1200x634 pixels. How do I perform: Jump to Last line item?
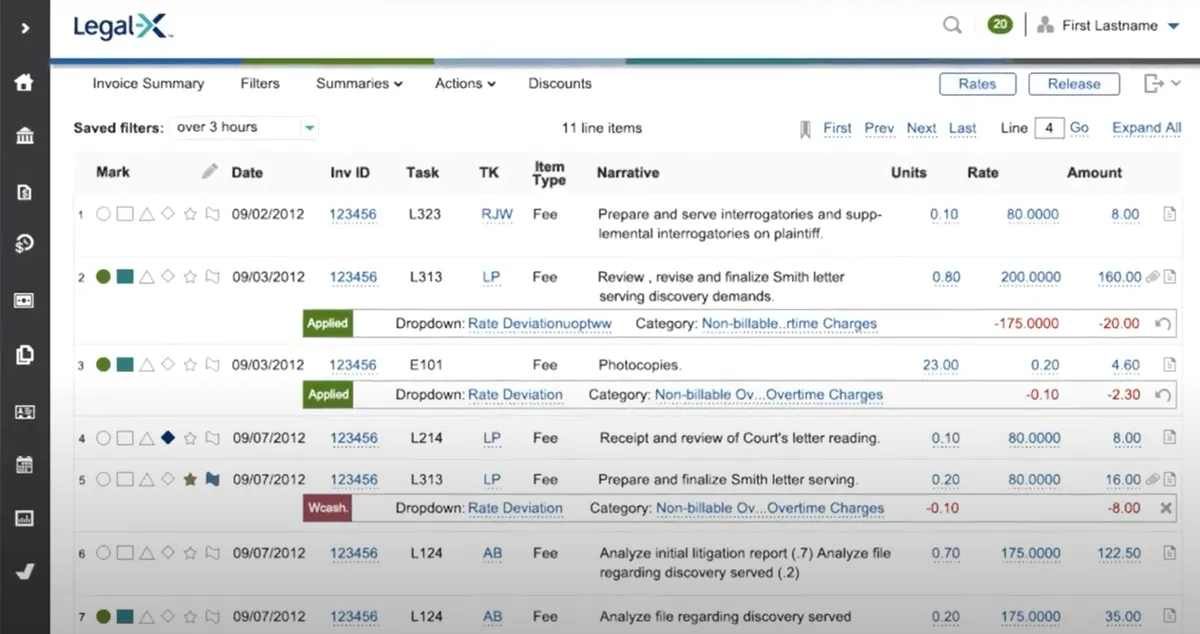pyautogui.click(x=962, y=128)
